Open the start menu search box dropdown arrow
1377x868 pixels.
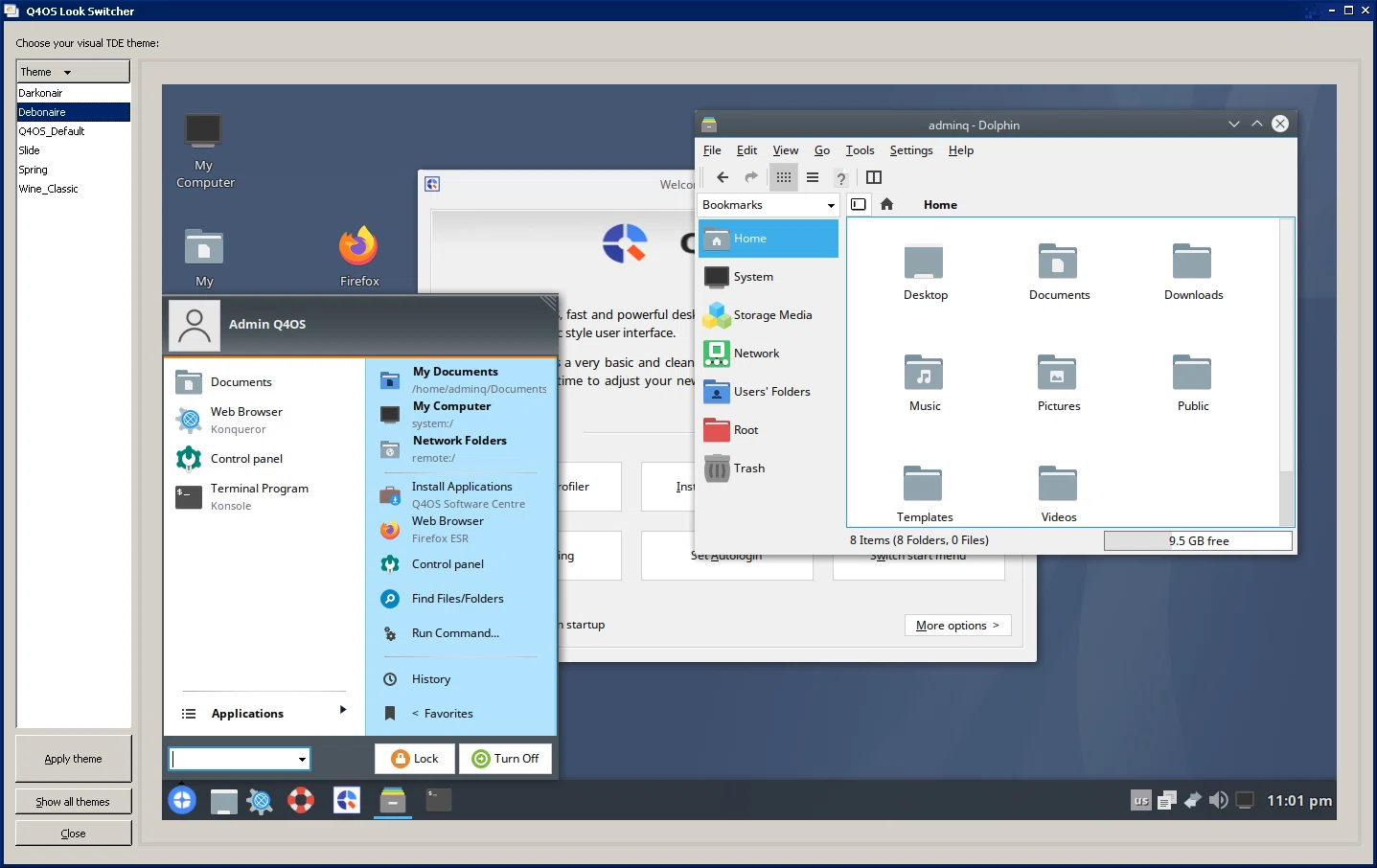coord(302,760)
